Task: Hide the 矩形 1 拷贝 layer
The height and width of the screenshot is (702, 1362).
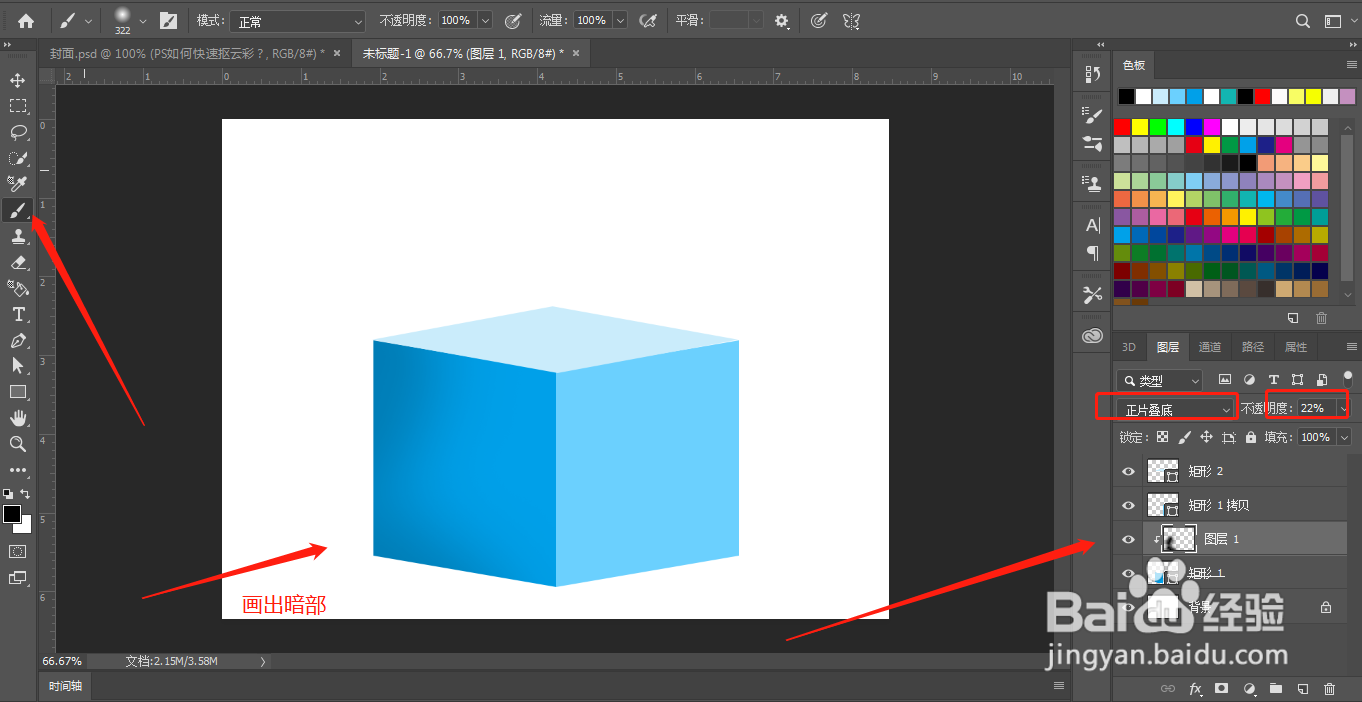Action: pos(1129,505)
